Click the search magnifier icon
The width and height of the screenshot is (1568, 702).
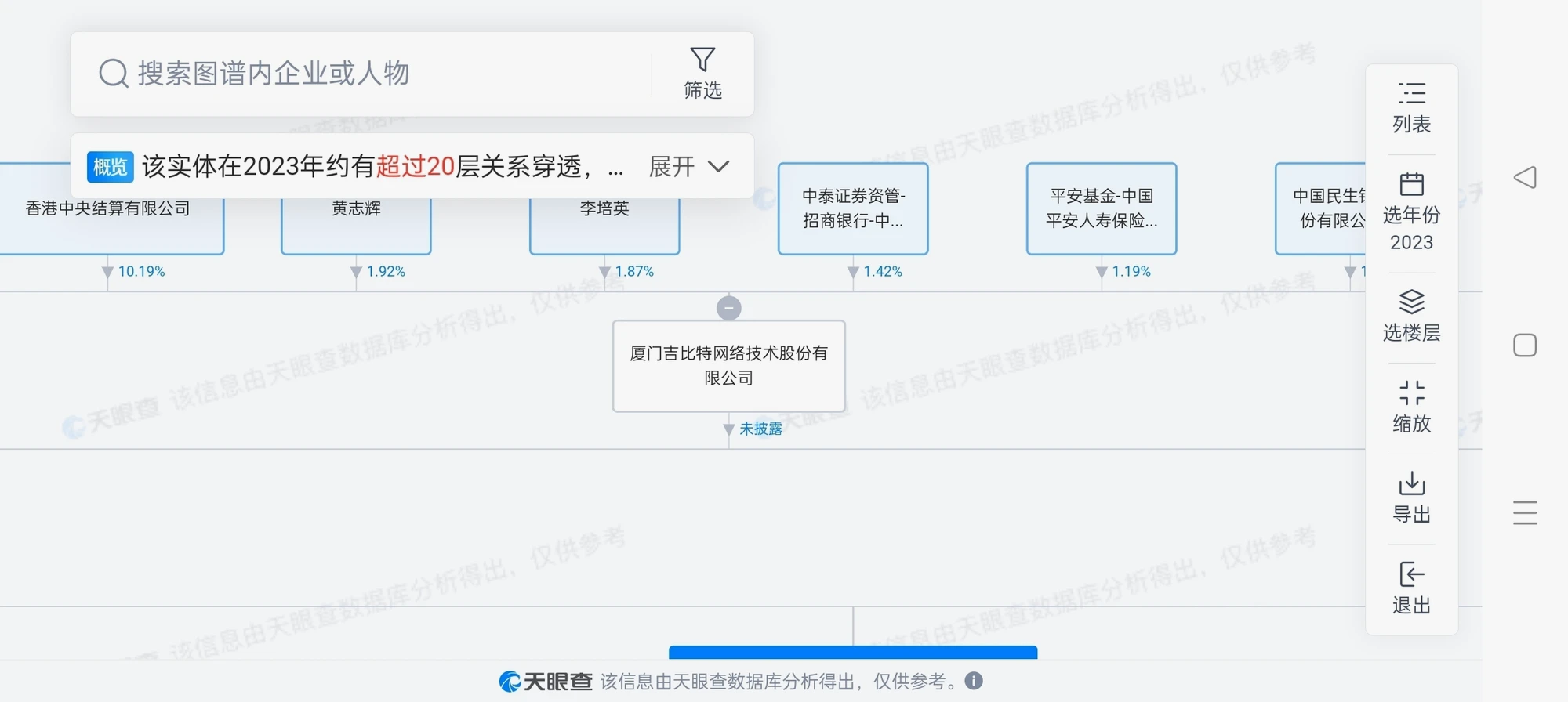pos(114,74)
